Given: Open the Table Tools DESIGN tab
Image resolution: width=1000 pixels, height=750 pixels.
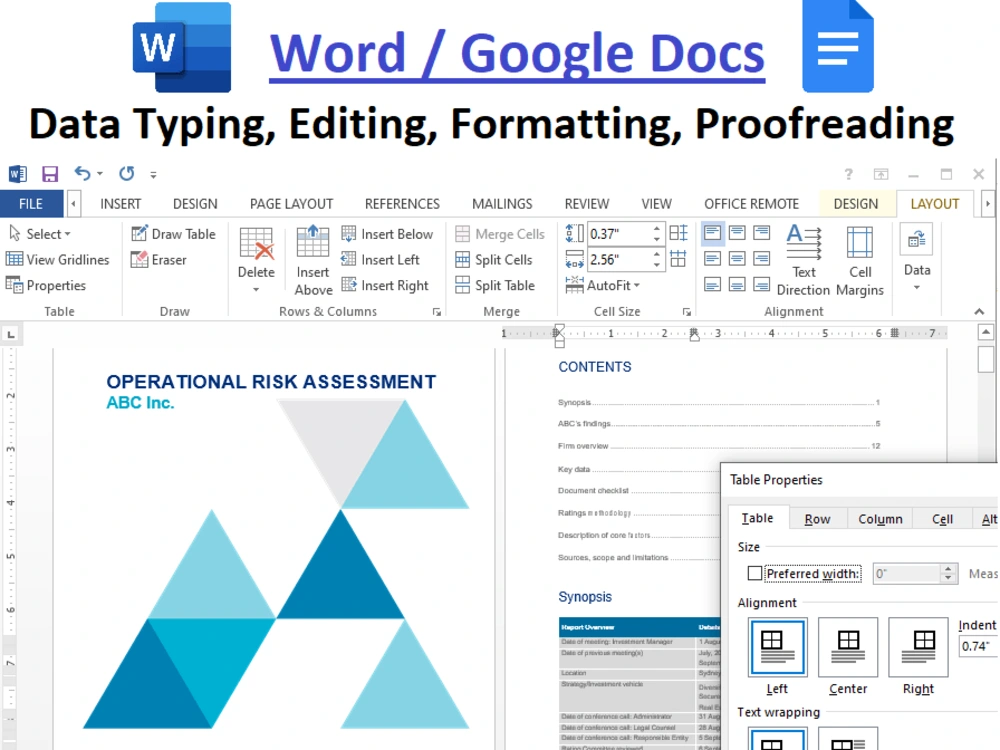Looking at the screenshot, I should point(856,204).
